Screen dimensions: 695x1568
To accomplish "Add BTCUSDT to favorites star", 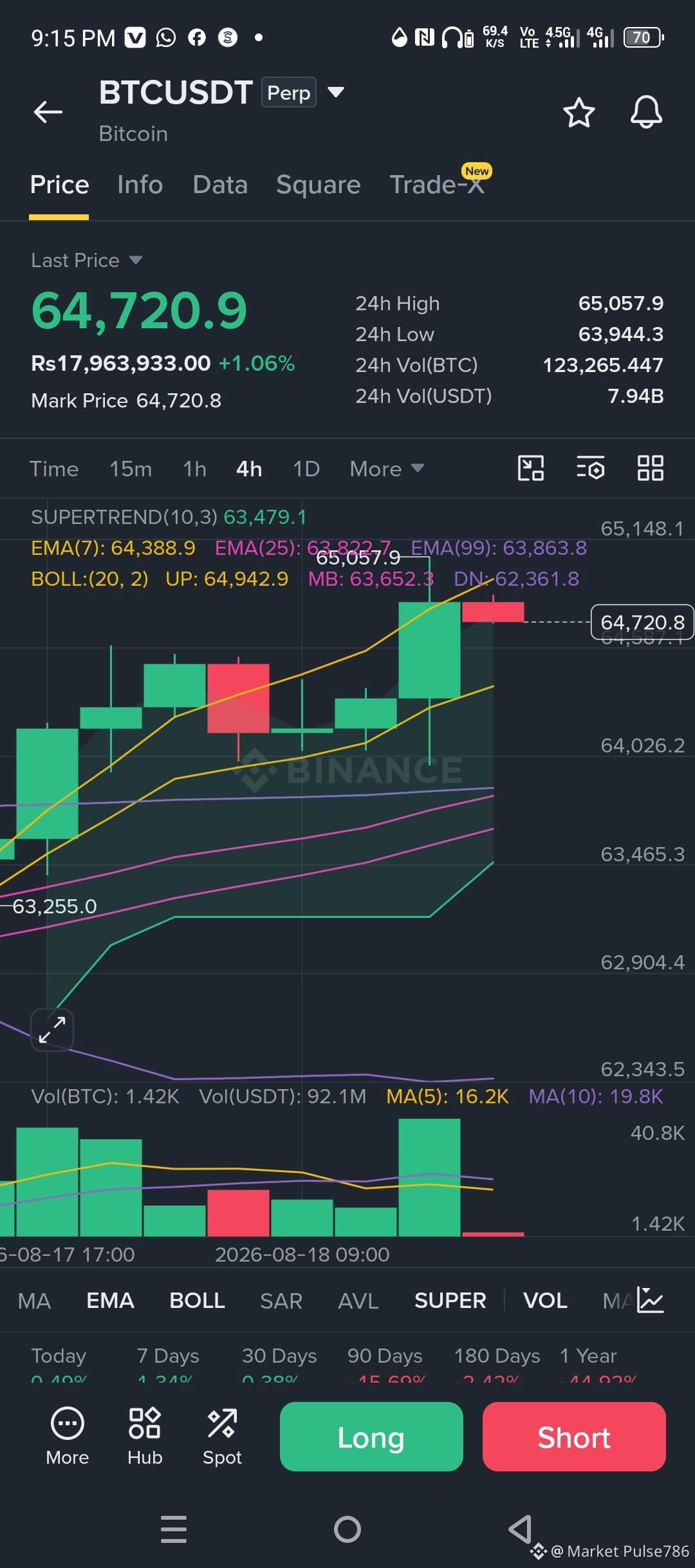I will (579, 113).
